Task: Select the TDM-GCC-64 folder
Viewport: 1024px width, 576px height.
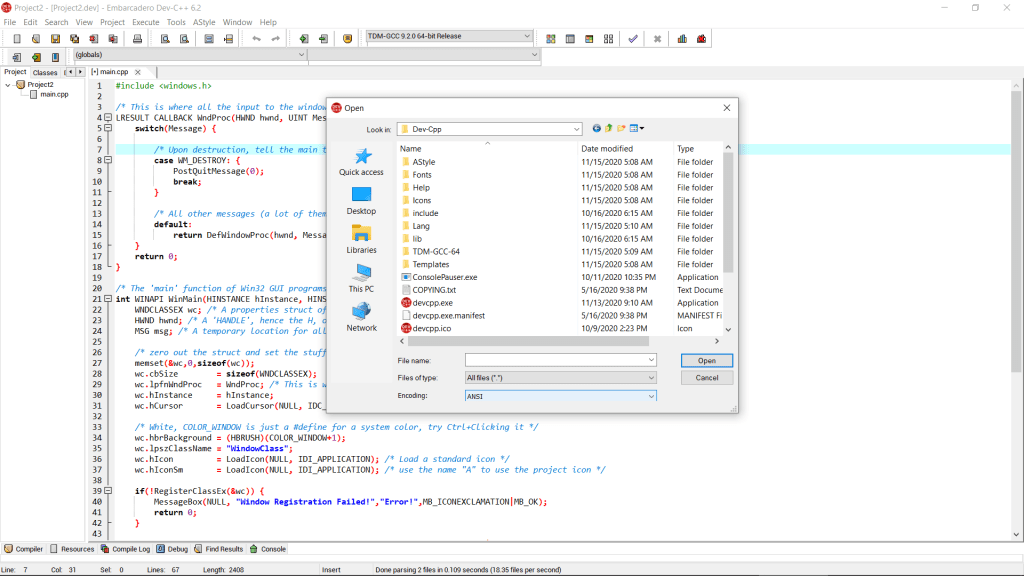Action: coord(436,251)
